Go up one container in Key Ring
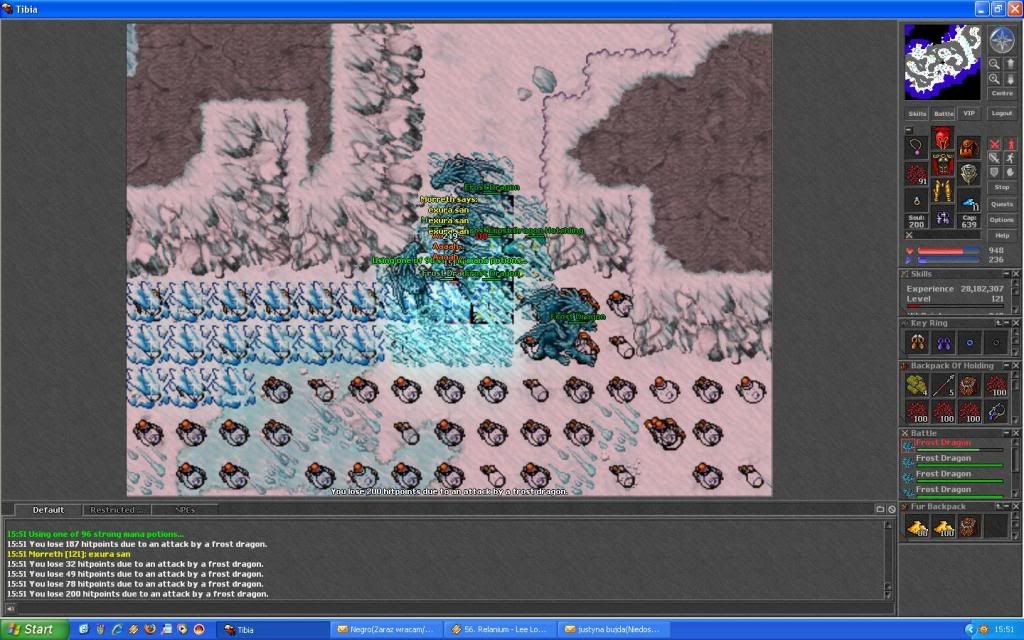Screen dimensions: 1024x640 [999, 323]
